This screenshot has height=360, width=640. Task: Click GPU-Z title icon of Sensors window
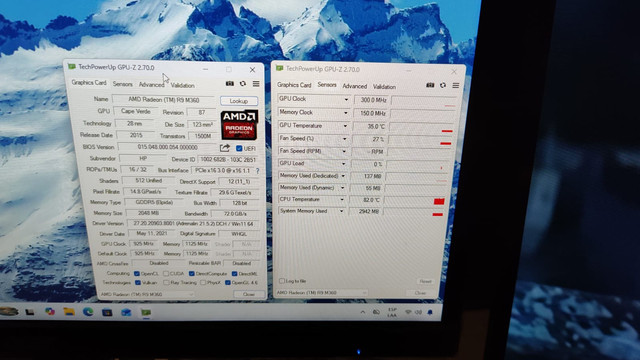280,68
